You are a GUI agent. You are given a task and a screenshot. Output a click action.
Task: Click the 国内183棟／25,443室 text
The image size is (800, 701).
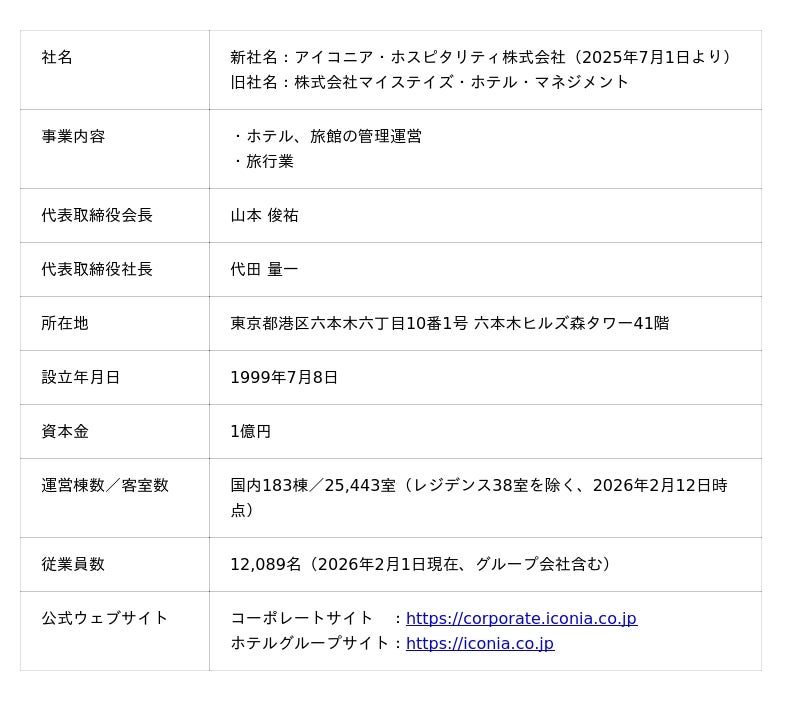coord(313,486)
